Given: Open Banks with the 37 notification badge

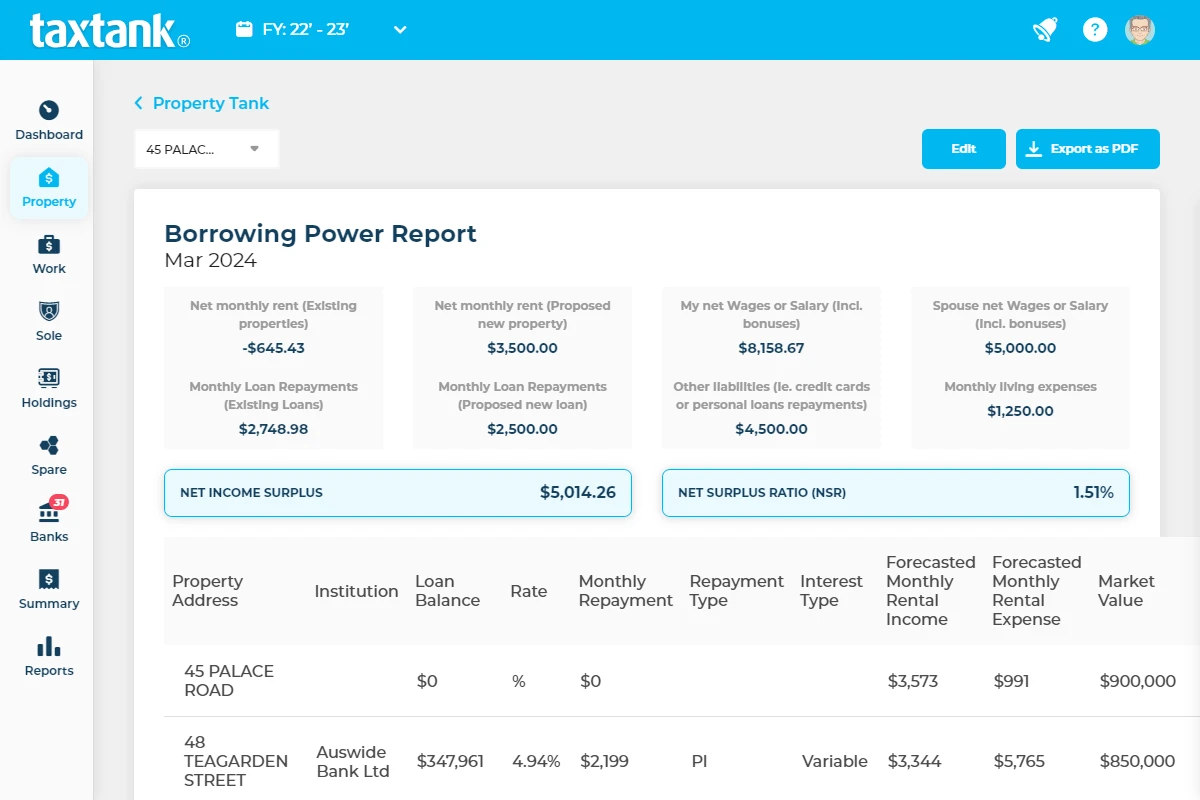Looking at the screenshot, I should [x=48, y=521].
